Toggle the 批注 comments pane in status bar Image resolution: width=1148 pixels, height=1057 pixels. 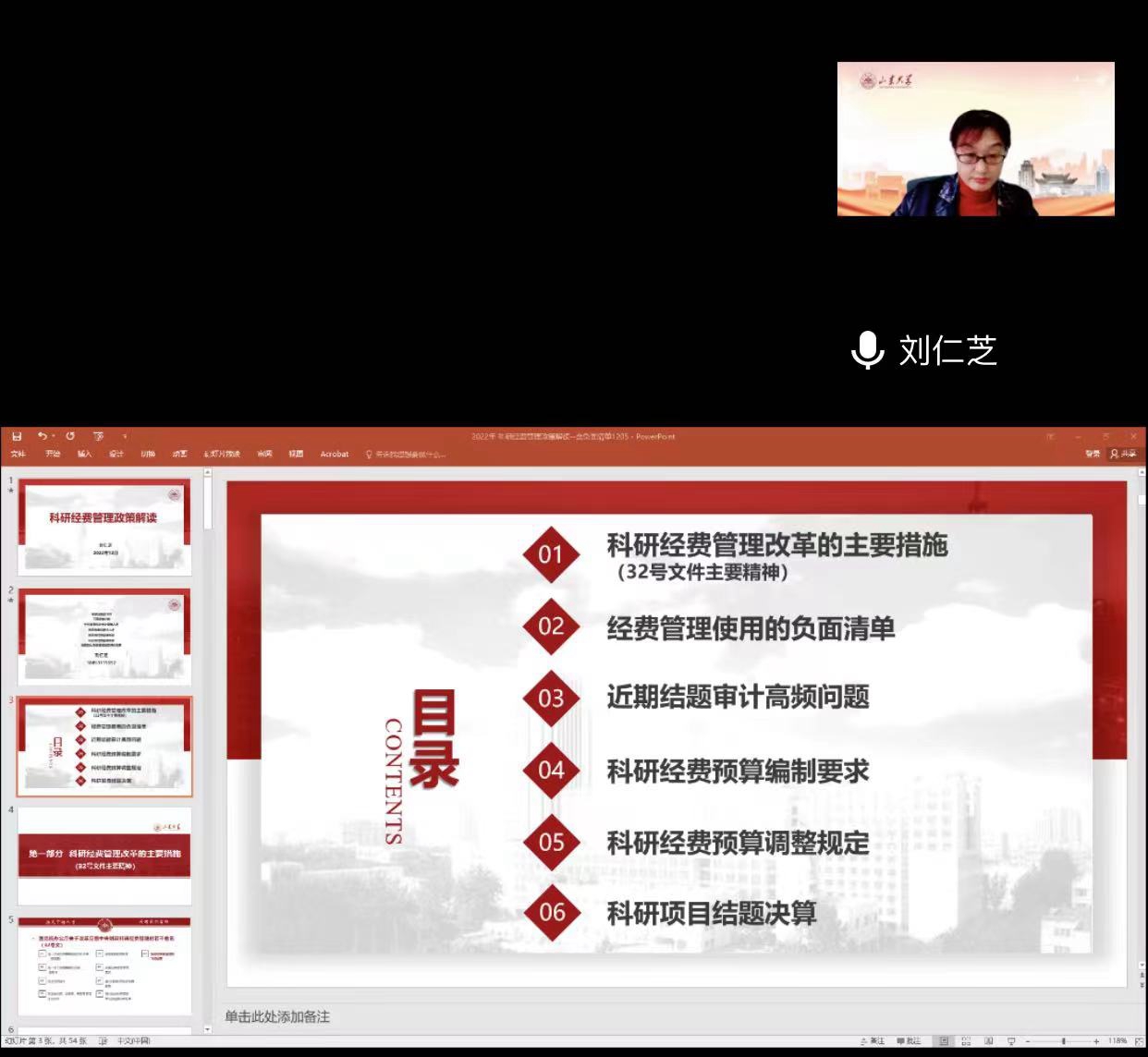(909, 1041)
